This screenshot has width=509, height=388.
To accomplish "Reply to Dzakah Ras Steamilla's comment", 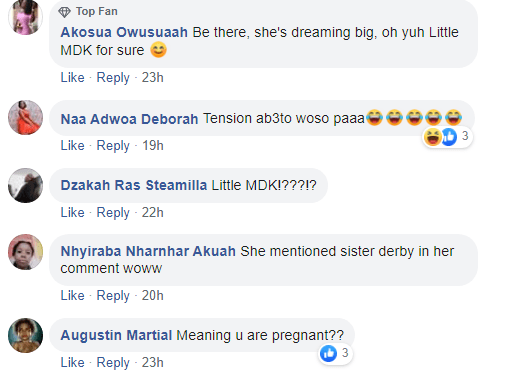I will pyautogui.click(x=113, y=213).
